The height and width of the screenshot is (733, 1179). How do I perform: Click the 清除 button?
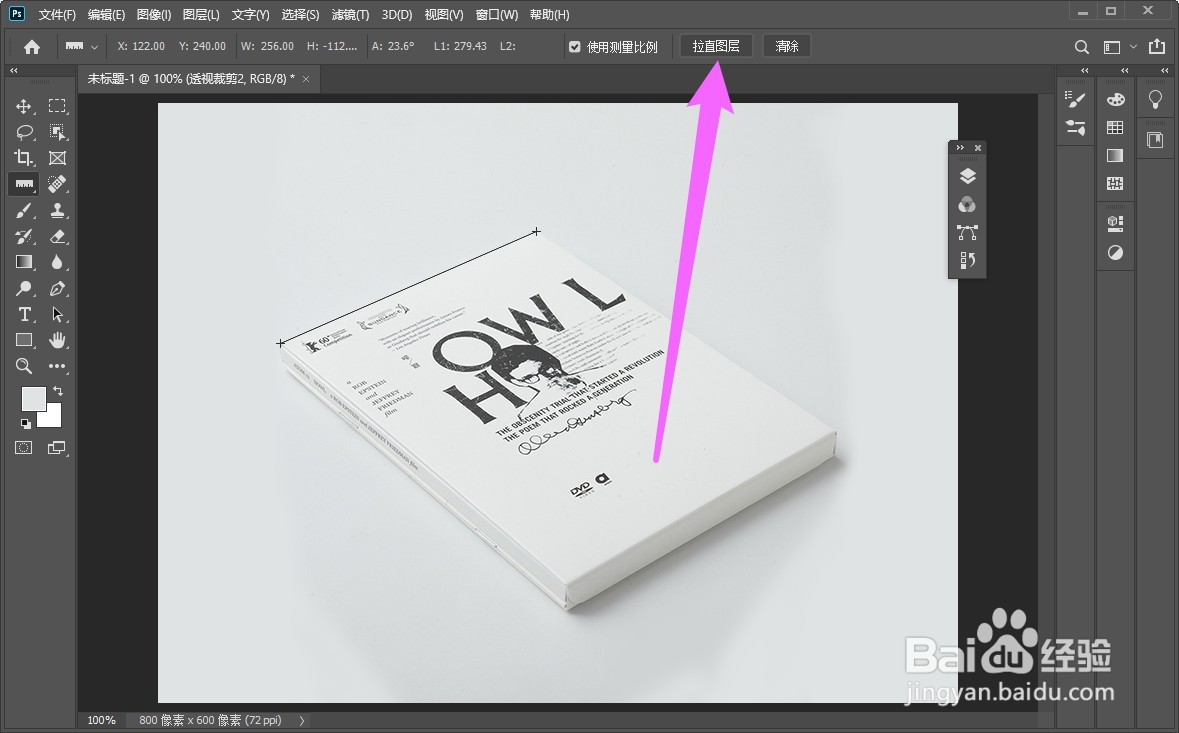click(787, 47)
